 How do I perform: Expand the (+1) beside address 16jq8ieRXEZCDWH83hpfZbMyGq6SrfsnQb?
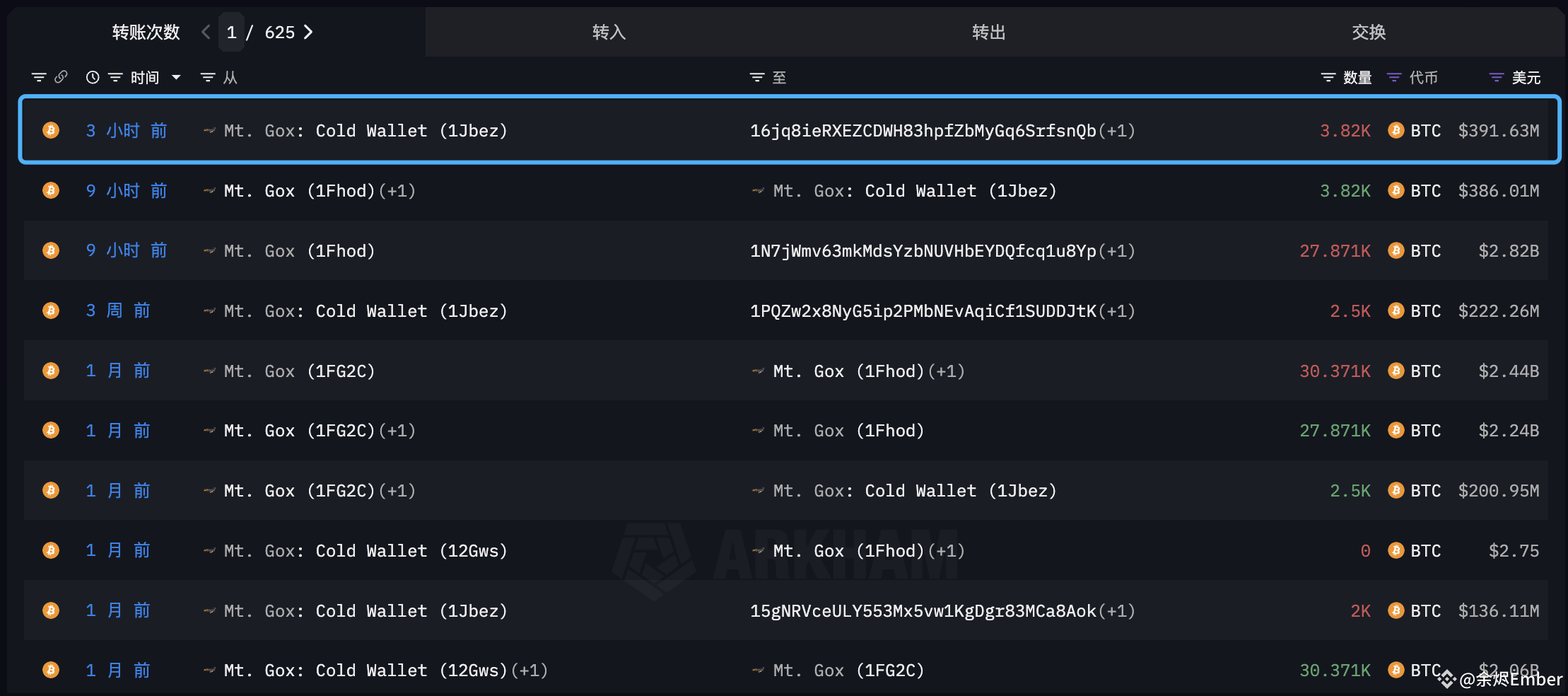coord(1118,130)
